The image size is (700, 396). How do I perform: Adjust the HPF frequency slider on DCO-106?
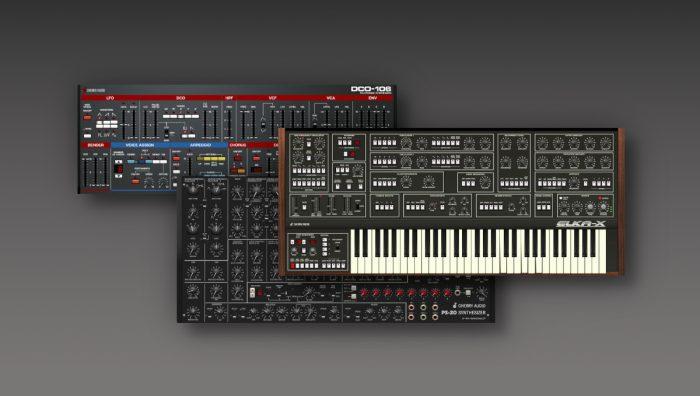[x=229, y=123]
